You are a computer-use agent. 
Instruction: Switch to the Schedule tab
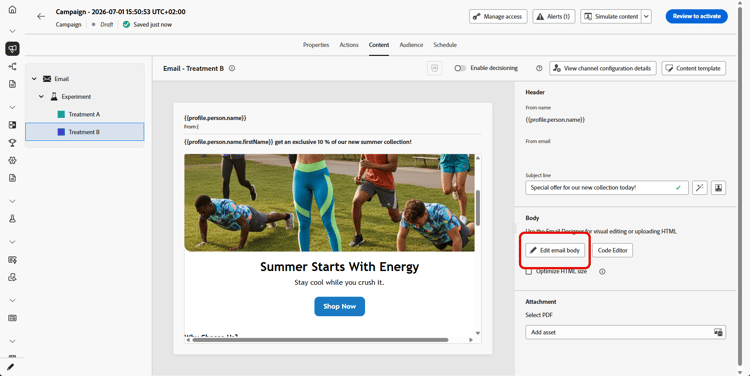click(445, 45)
